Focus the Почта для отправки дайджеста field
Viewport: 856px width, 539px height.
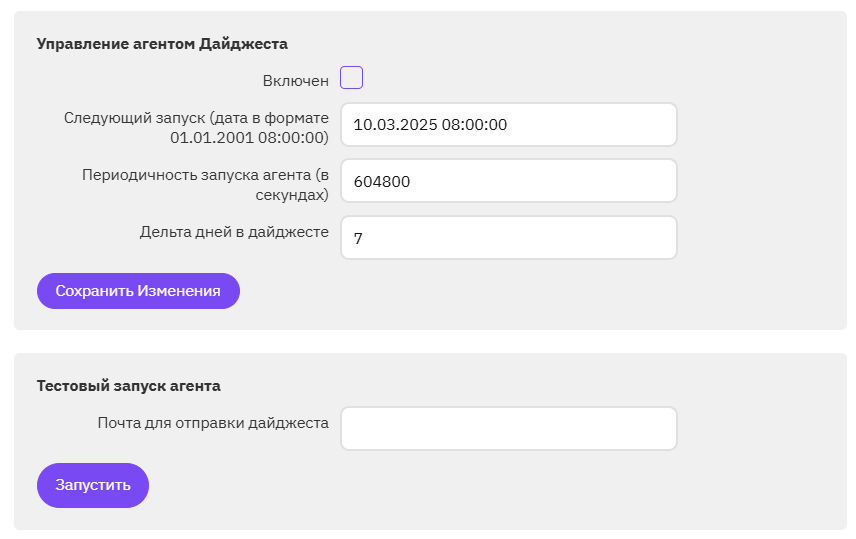(509, 428)
